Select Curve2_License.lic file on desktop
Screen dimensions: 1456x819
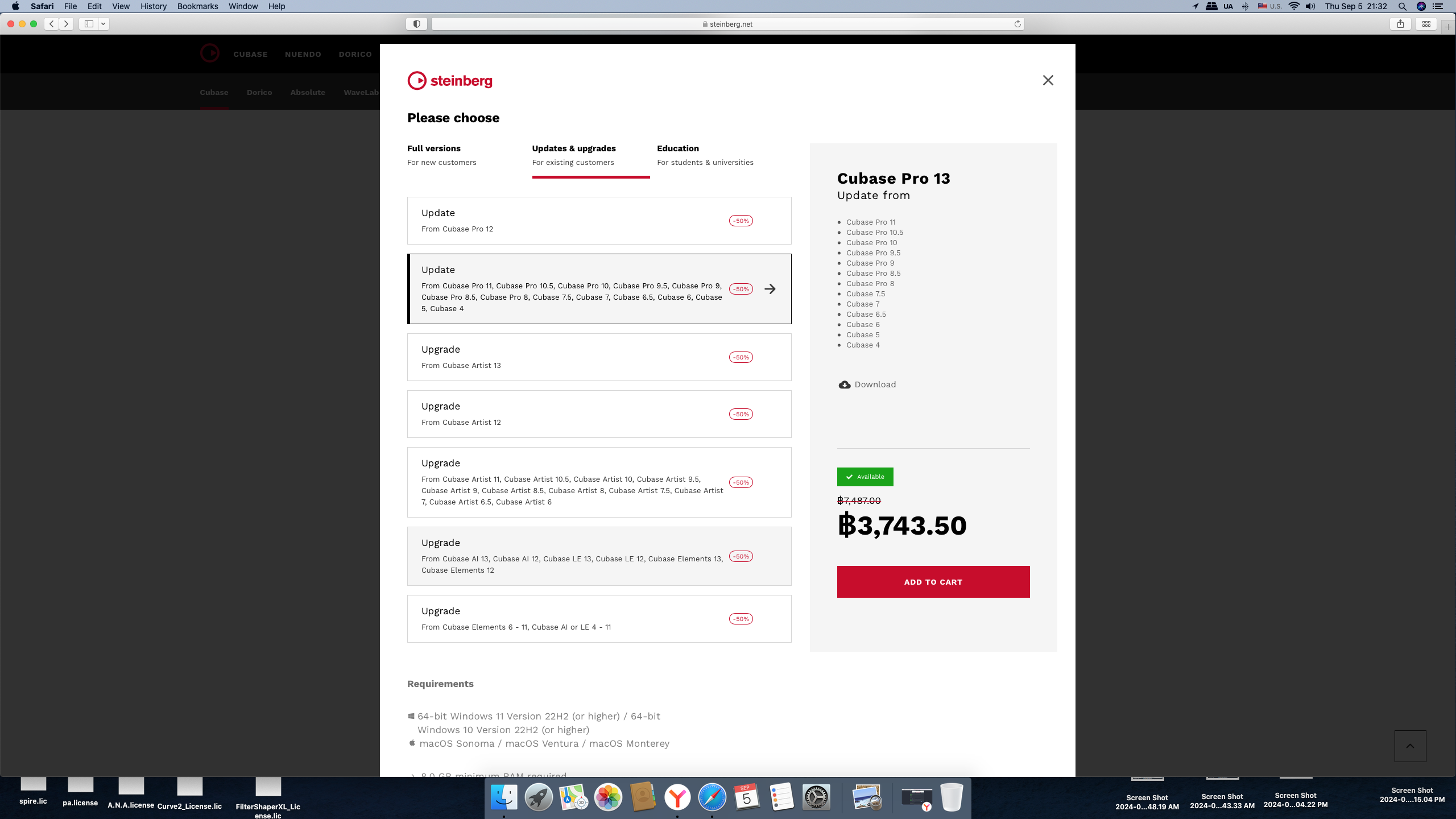(189, 794)
